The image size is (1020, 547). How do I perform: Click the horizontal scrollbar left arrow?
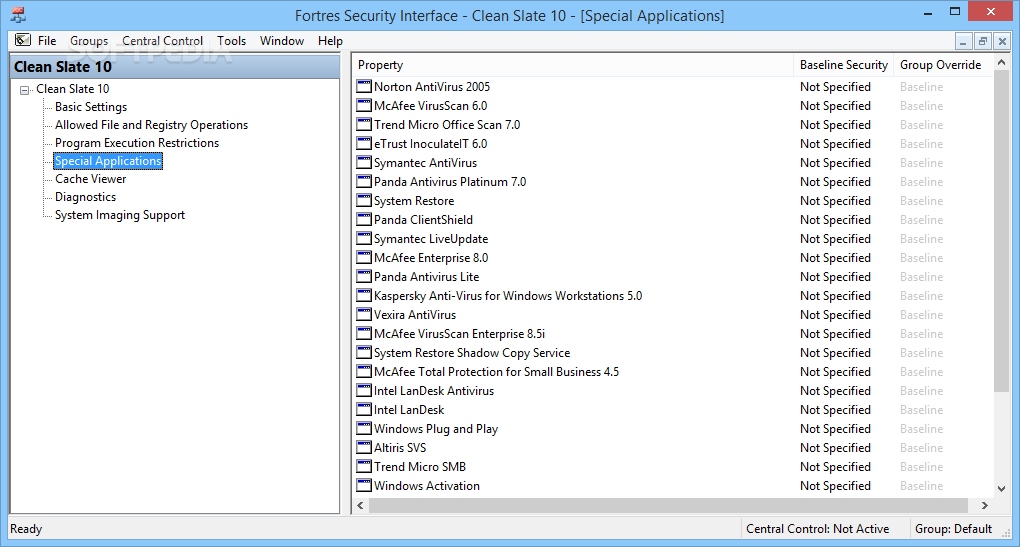[361, 505]
